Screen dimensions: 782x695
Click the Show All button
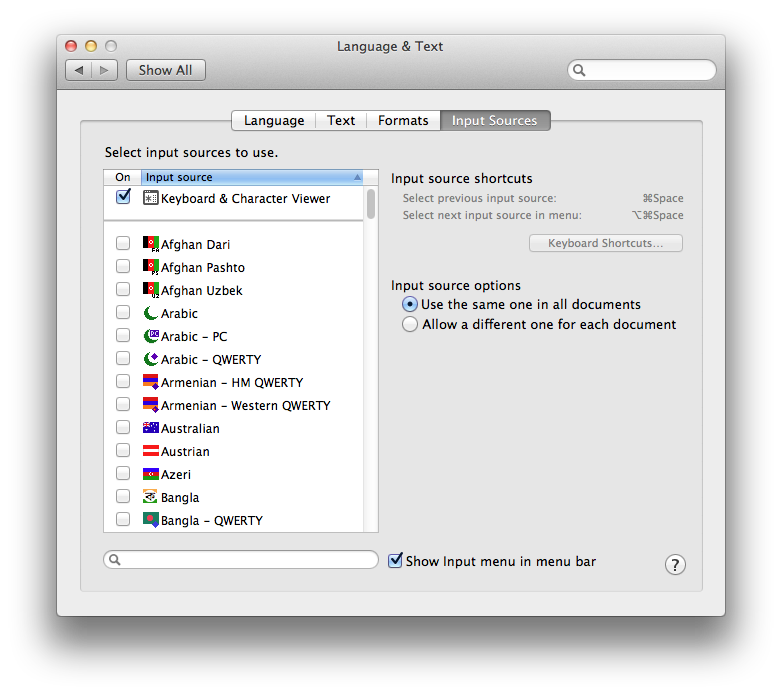[166, 70]
